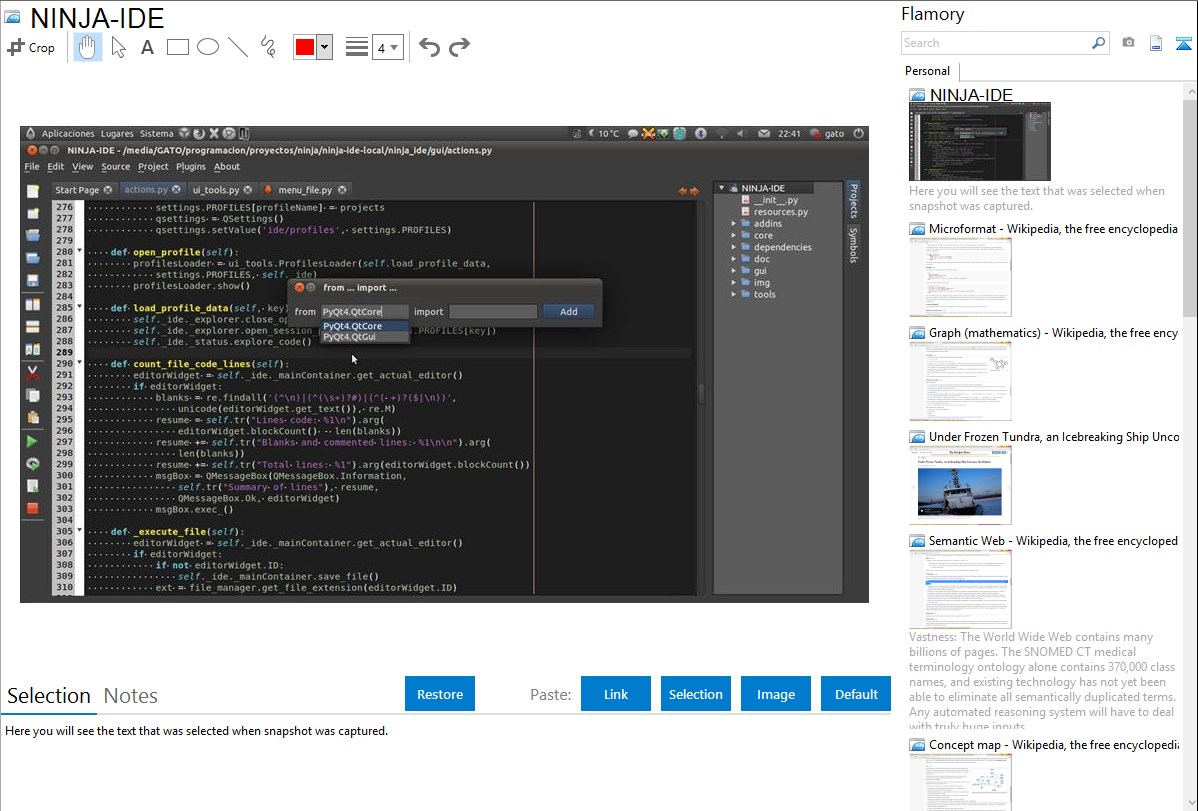1198x811 pixels.
Task: Pick the rectangle shape tool
Action: click(x=177, y=47)
